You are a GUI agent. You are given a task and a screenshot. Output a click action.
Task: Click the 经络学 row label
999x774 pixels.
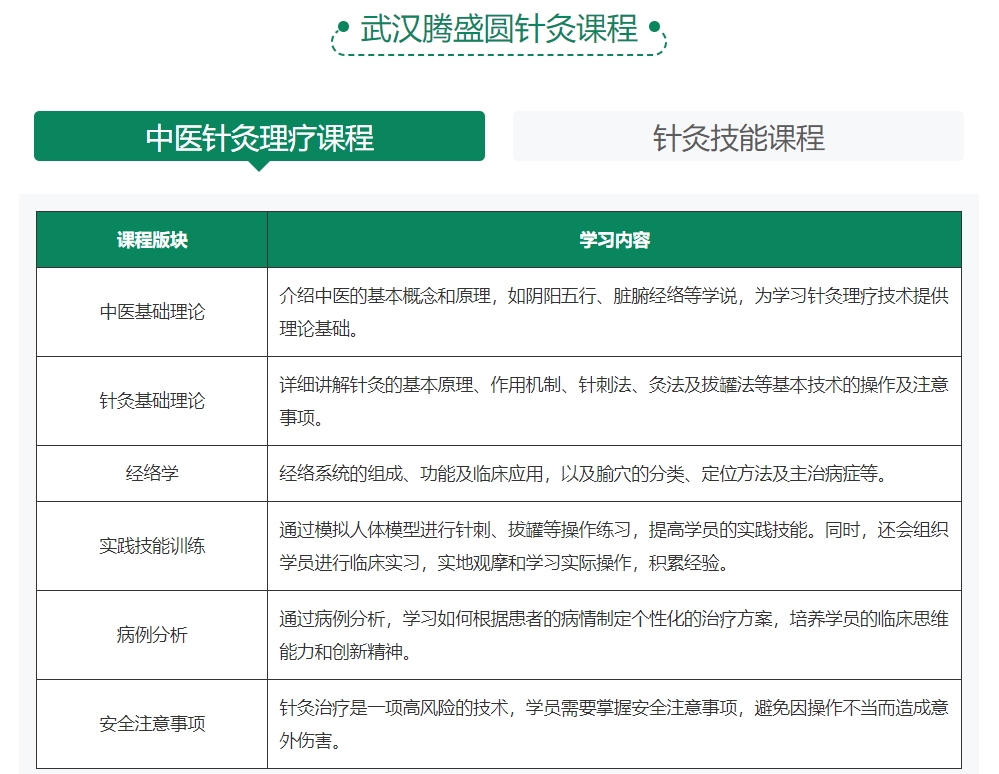click(152, 473)
